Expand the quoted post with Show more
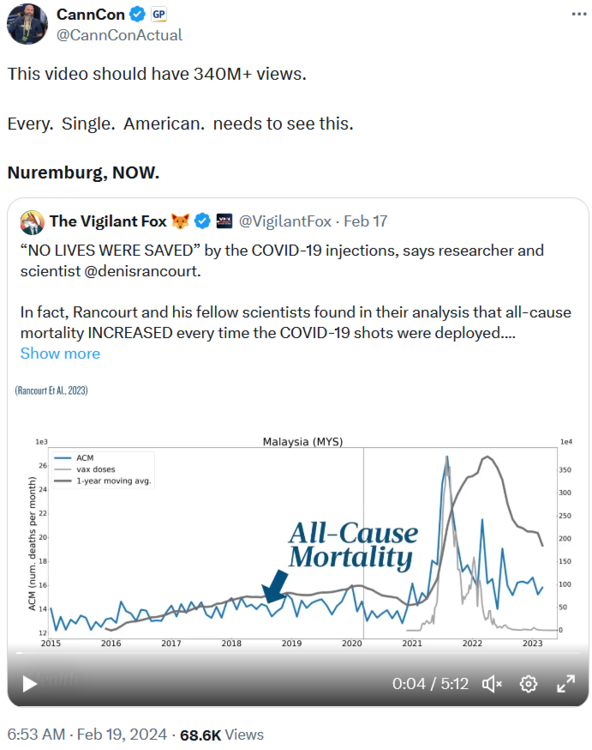Image resolution: width=592 pixels, height=750 pixels. (x=60, y=353)
